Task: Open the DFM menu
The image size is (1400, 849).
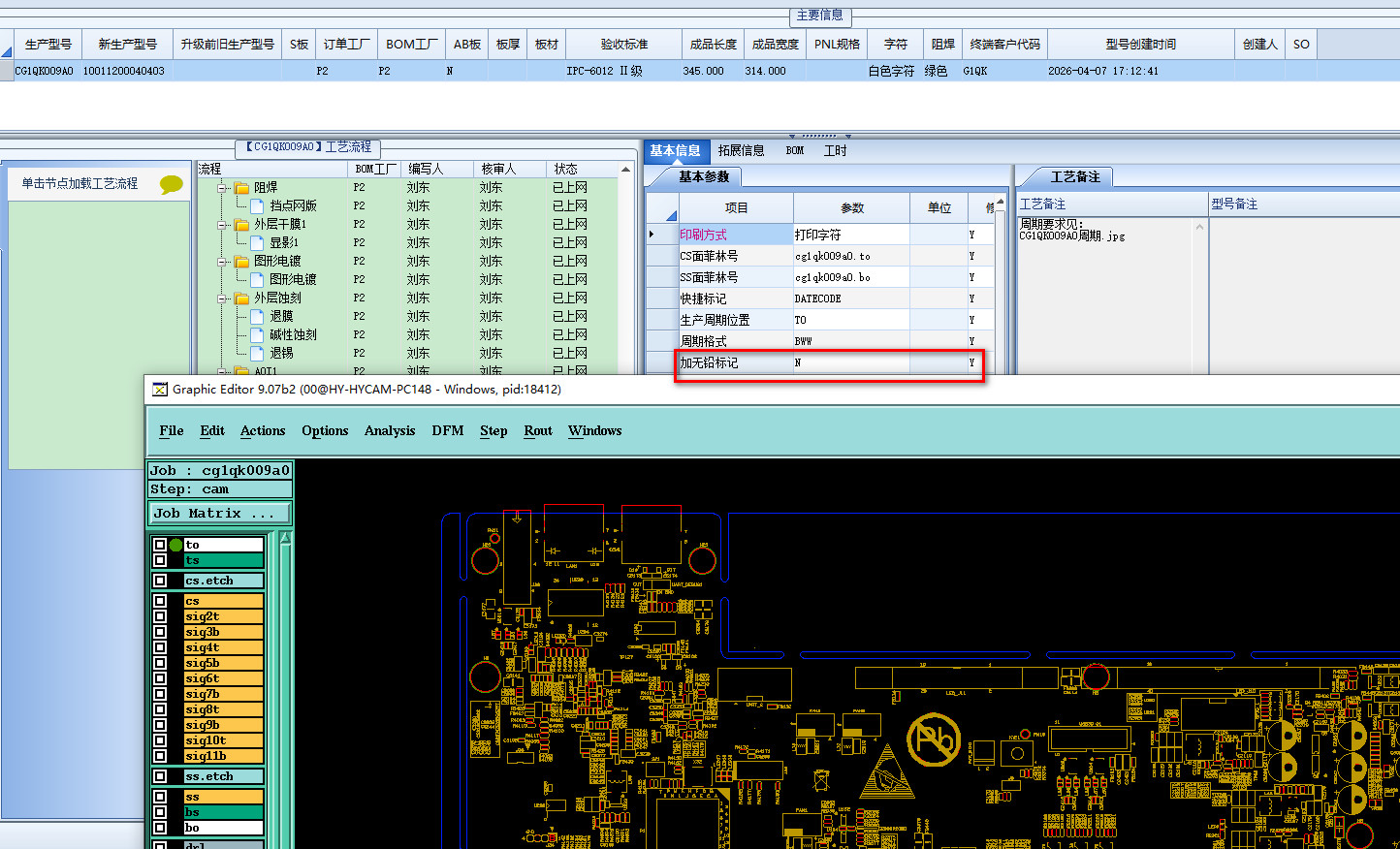Action: click(x=447, y=431)
